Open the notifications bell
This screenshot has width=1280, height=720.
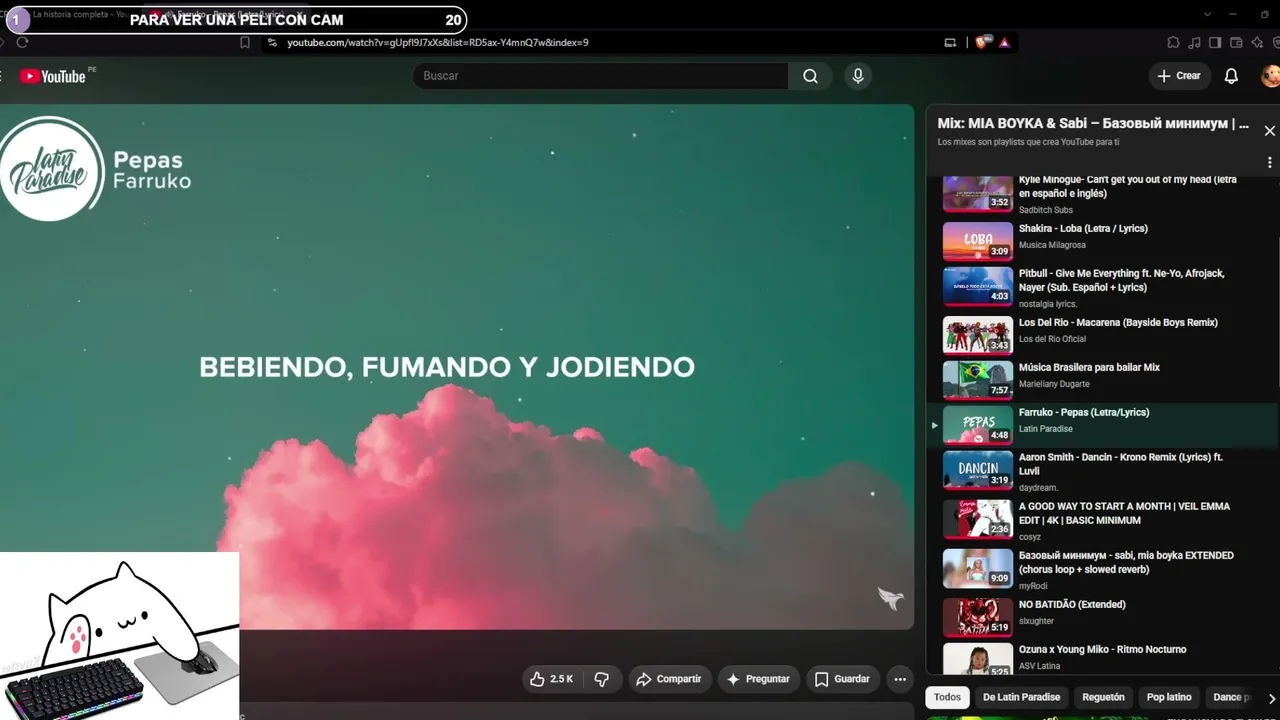tap(1231, 76)
